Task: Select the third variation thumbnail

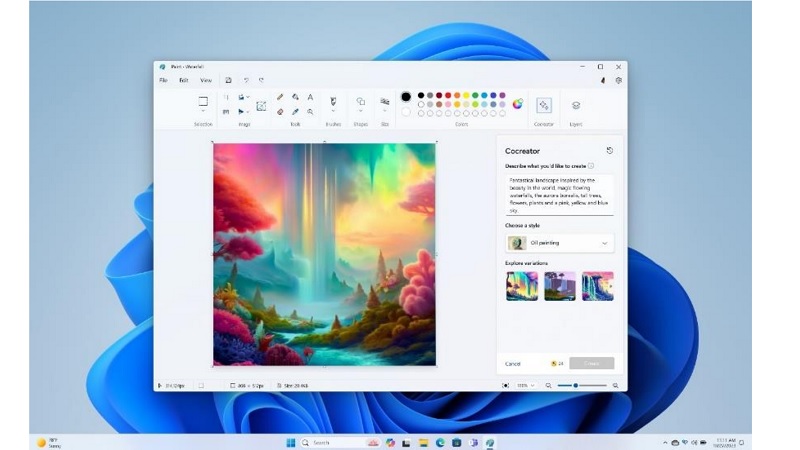Action: coord(597,286)
